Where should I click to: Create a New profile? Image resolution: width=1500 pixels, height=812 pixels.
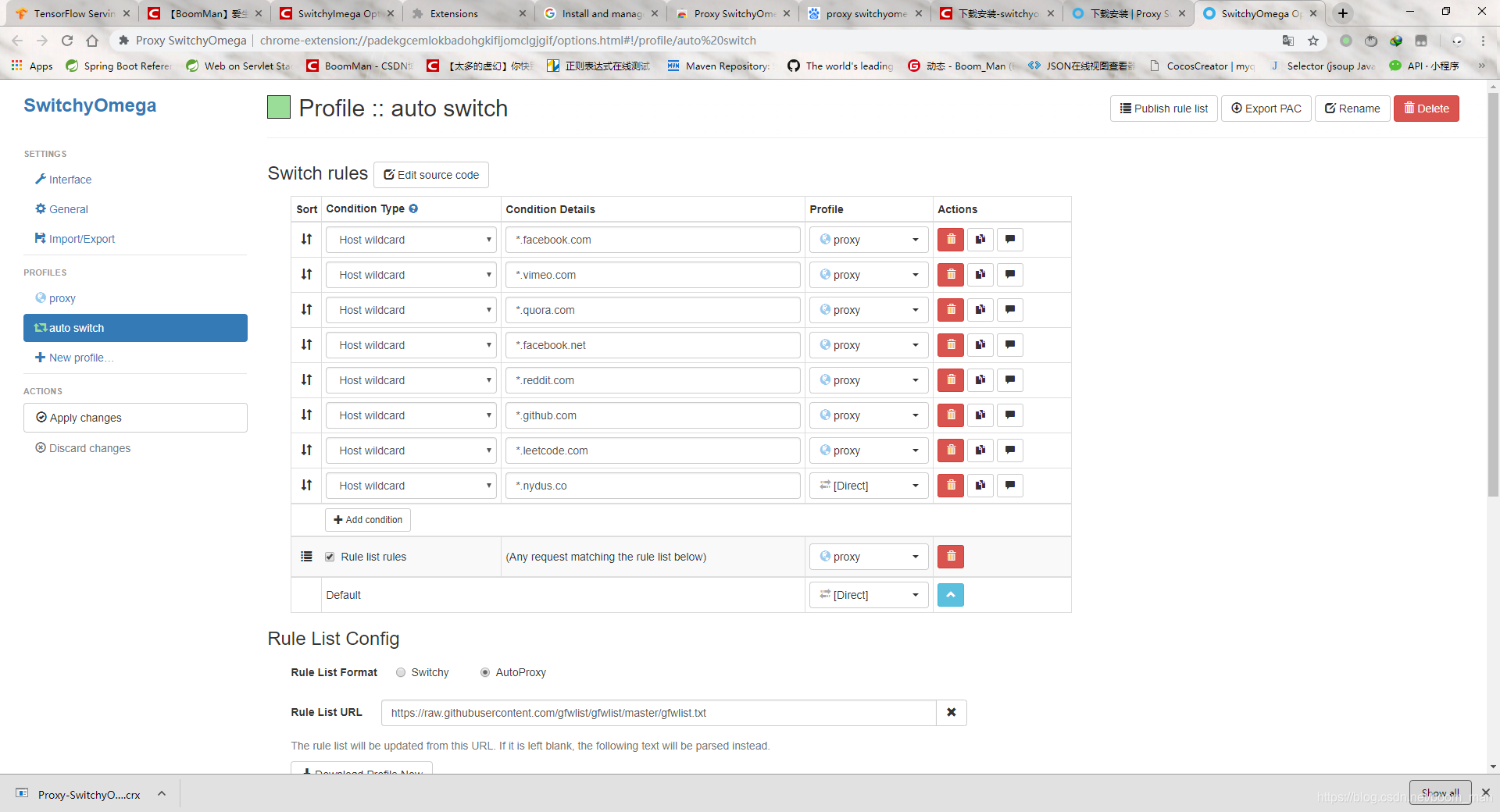click(x=74, y=358)
